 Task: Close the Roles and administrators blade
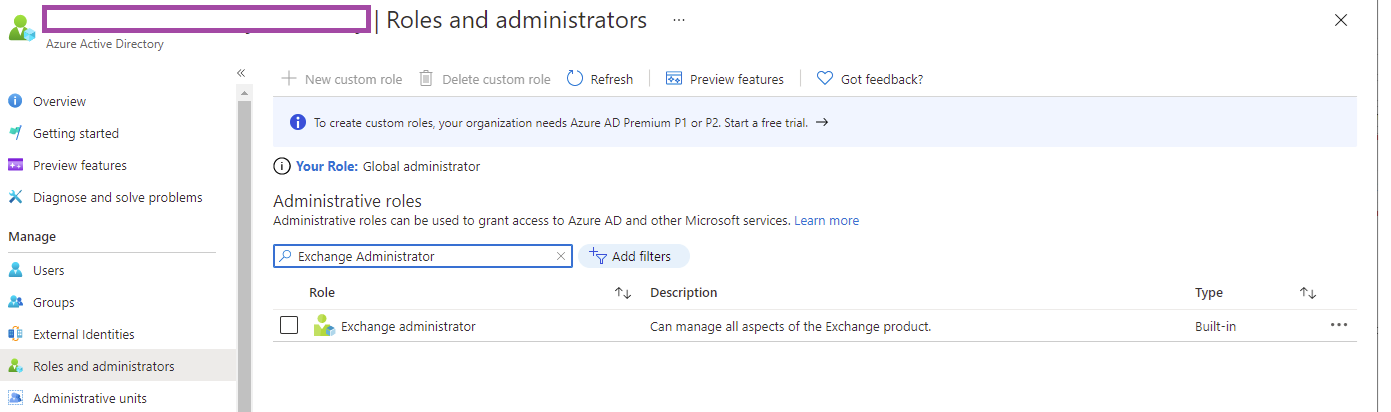(1341, 20)
